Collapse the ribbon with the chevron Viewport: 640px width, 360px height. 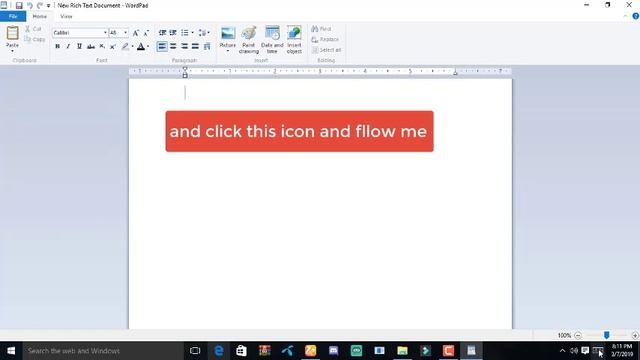pyautogui.click(x=625, y=16)
